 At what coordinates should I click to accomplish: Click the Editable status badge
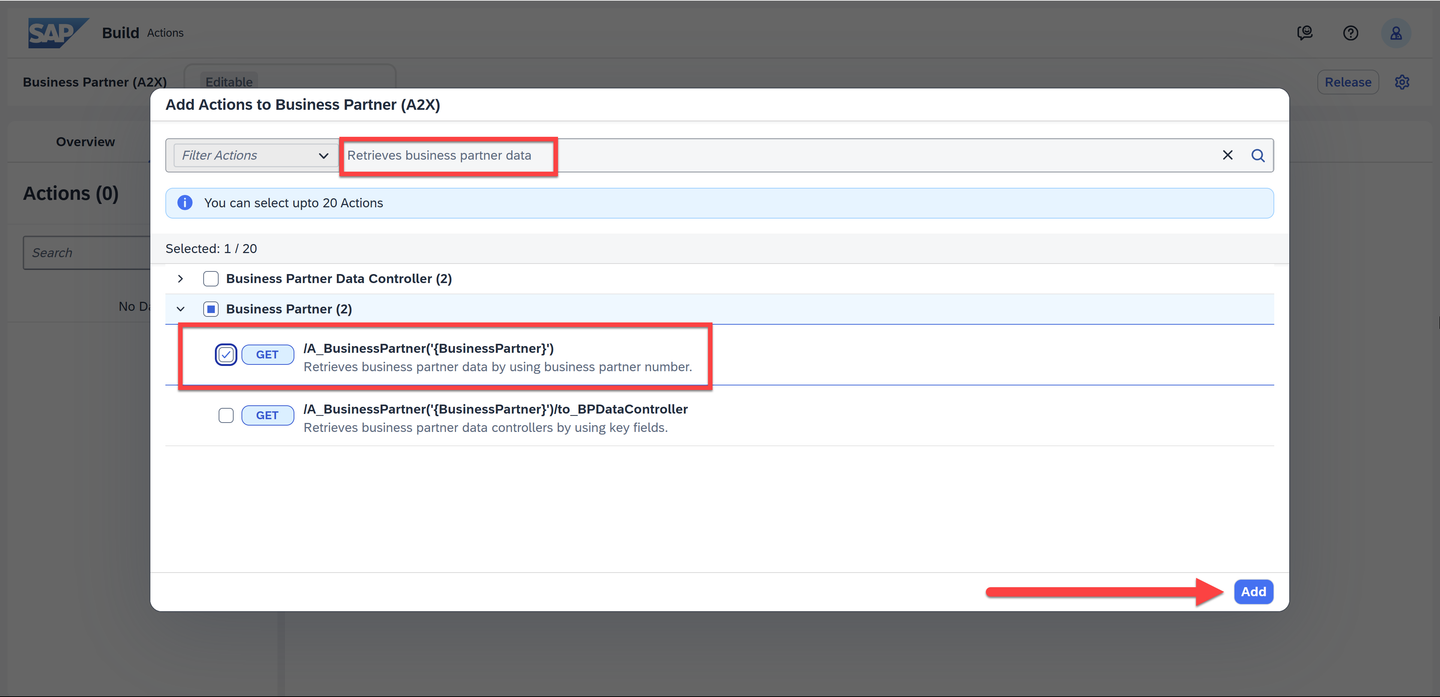pyautogui.click(x=229, y=82)
